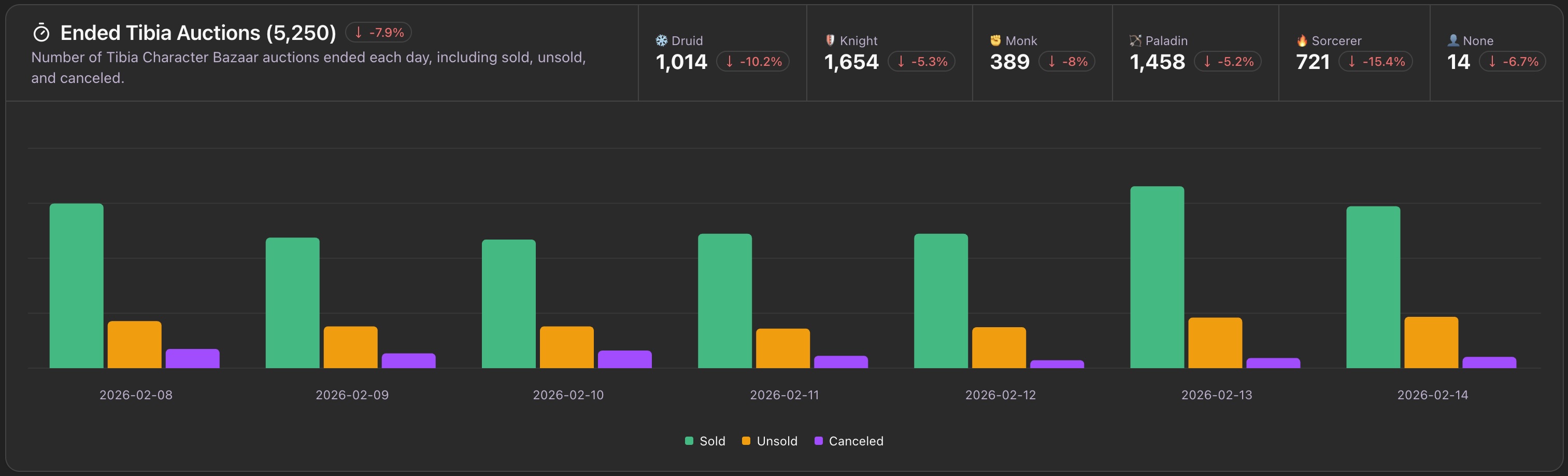Click the orange Unsold bar for 2026-02-09
Viewport: 1568px width, 476px height.
click(351, 347)
